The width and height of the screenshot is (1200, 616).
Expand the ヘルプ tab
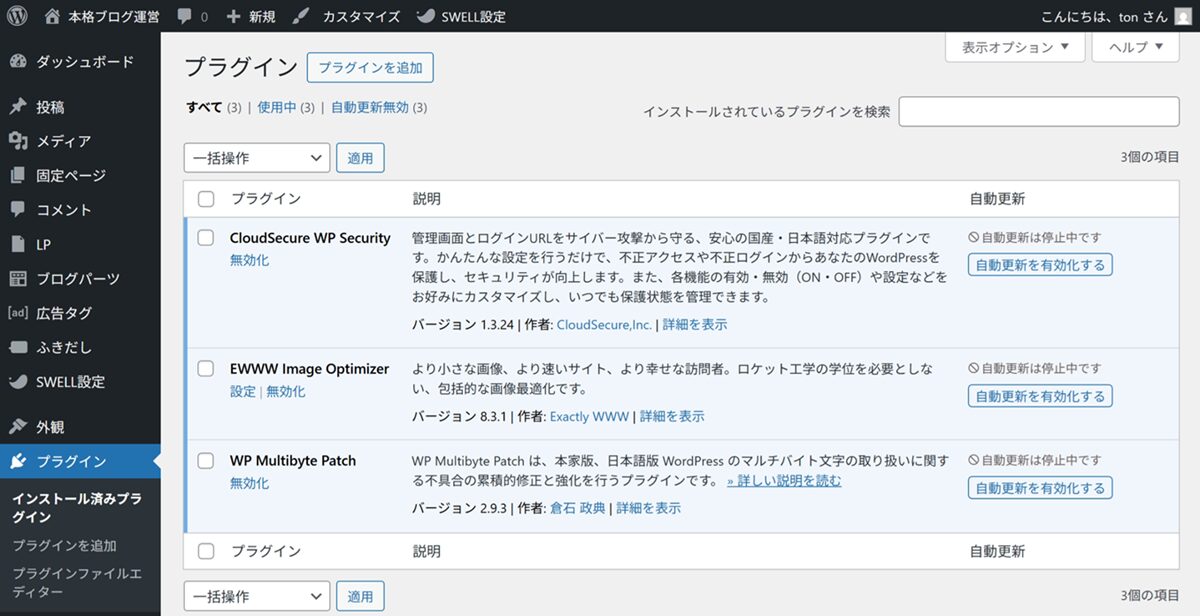coord(1135,47)
